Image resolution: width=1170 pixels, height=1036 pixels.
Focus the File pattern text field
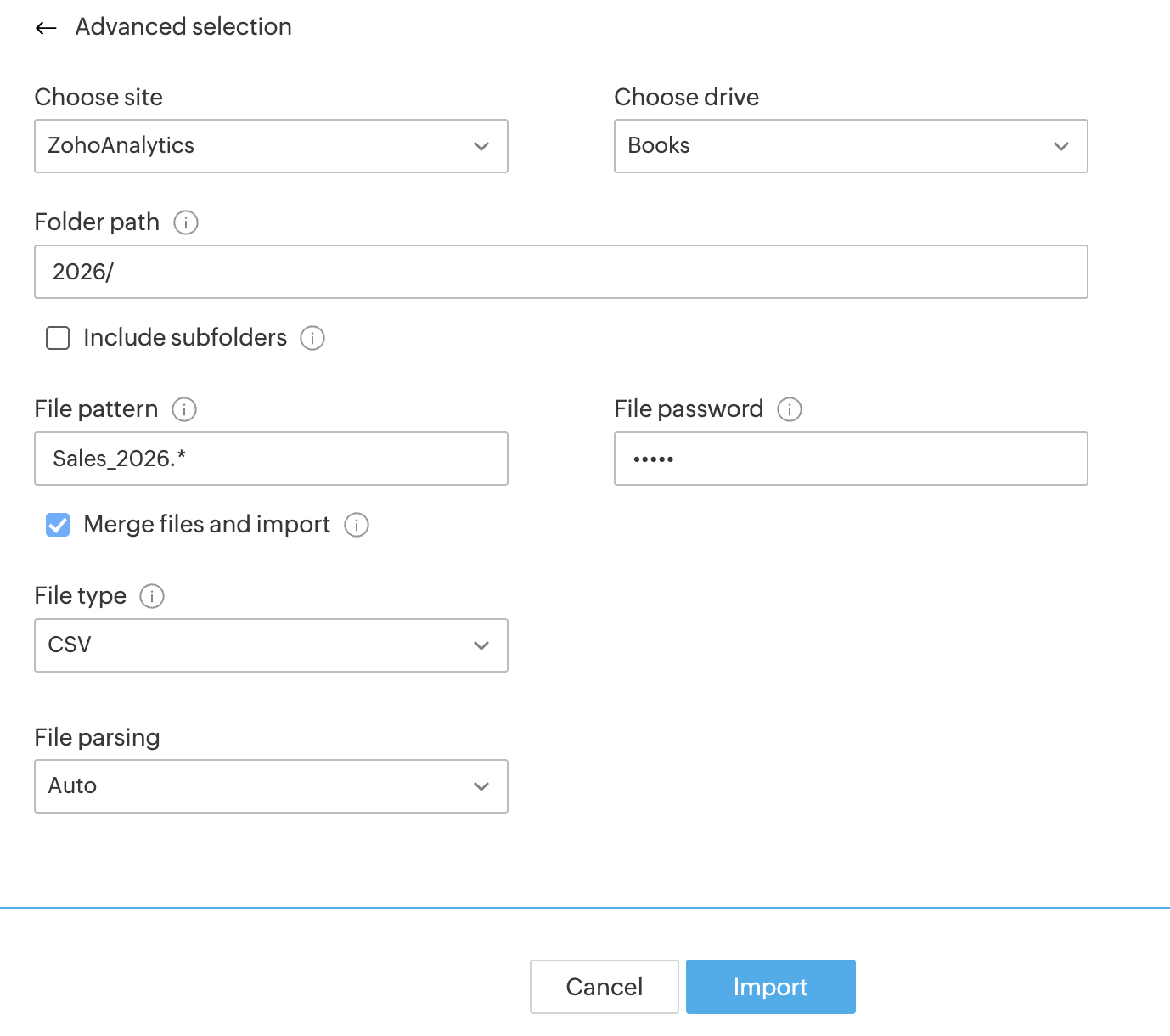pyautogui.click(x=271, y=459)
